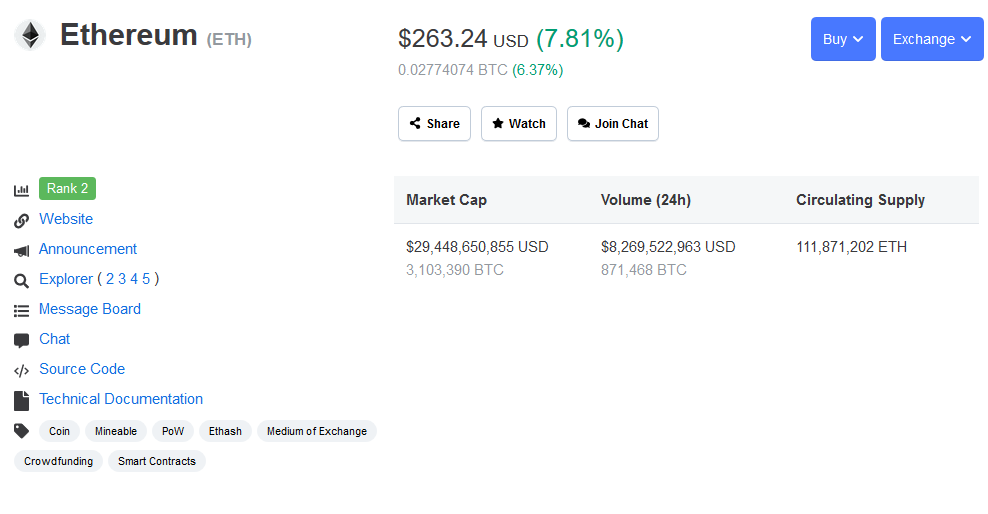Open the fifth Explorer link
Image resolution: width=988 pixels, height=514 pixels.
point(146,279)
